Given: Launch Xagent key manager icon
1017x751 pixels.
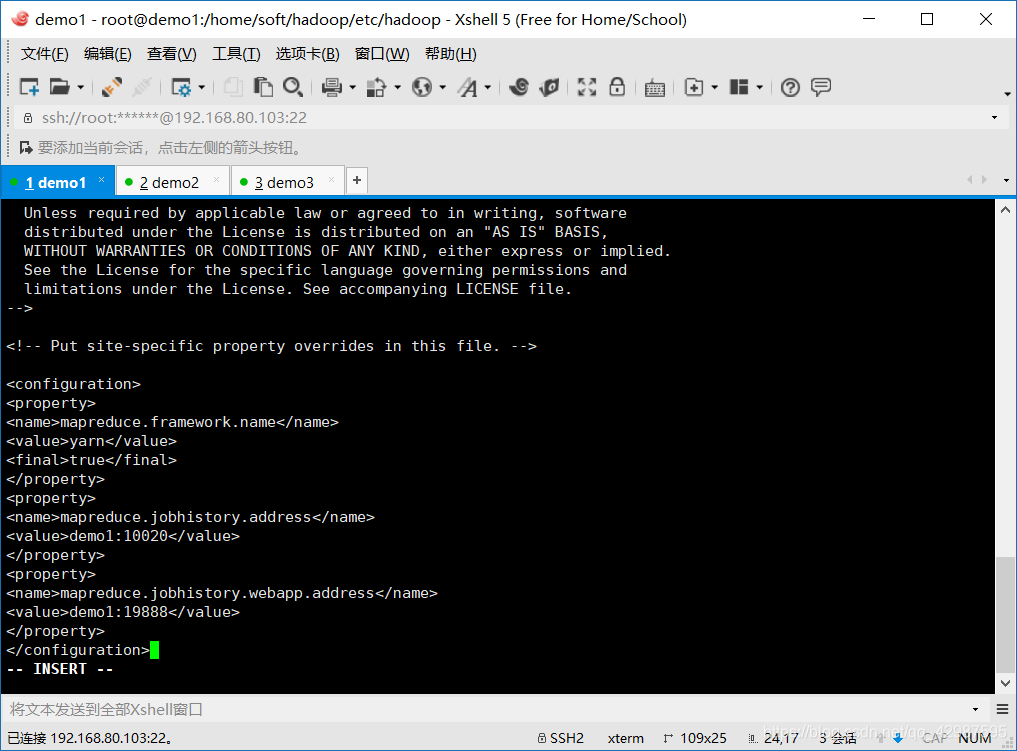Looking at the screenshot, I should click(549, 87).
